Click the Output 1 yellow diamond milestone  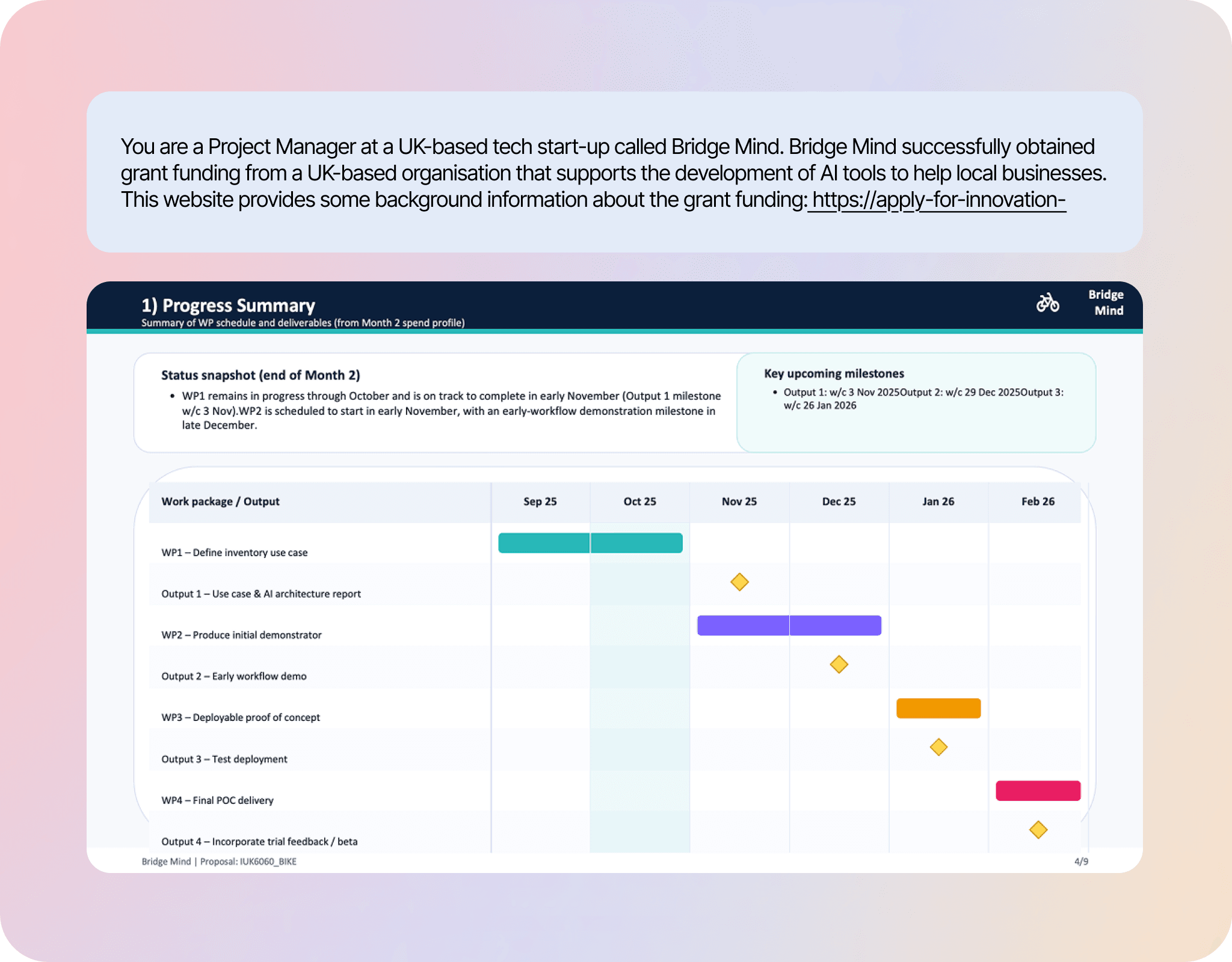point(739,582)
